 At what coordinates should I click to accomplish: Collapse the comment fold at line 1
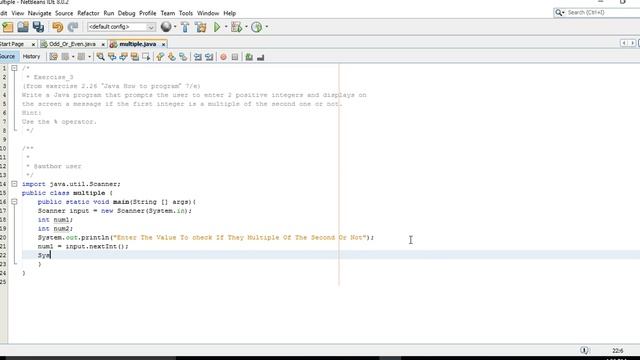pos(14,68)
